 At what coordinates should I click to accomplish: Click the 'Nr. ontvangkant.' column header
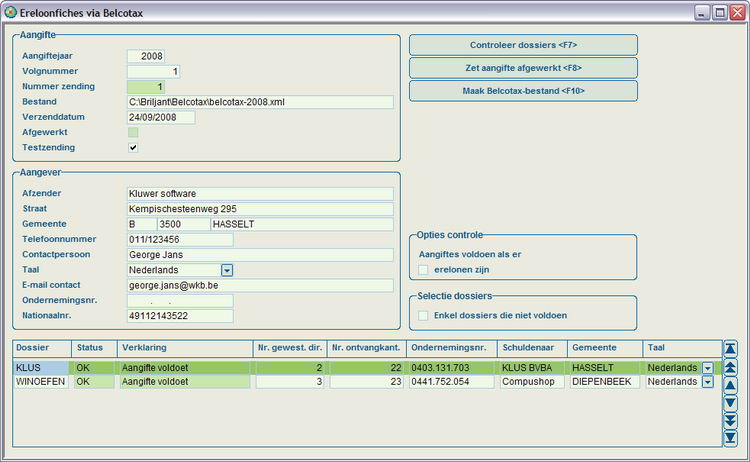coord(366,348)
